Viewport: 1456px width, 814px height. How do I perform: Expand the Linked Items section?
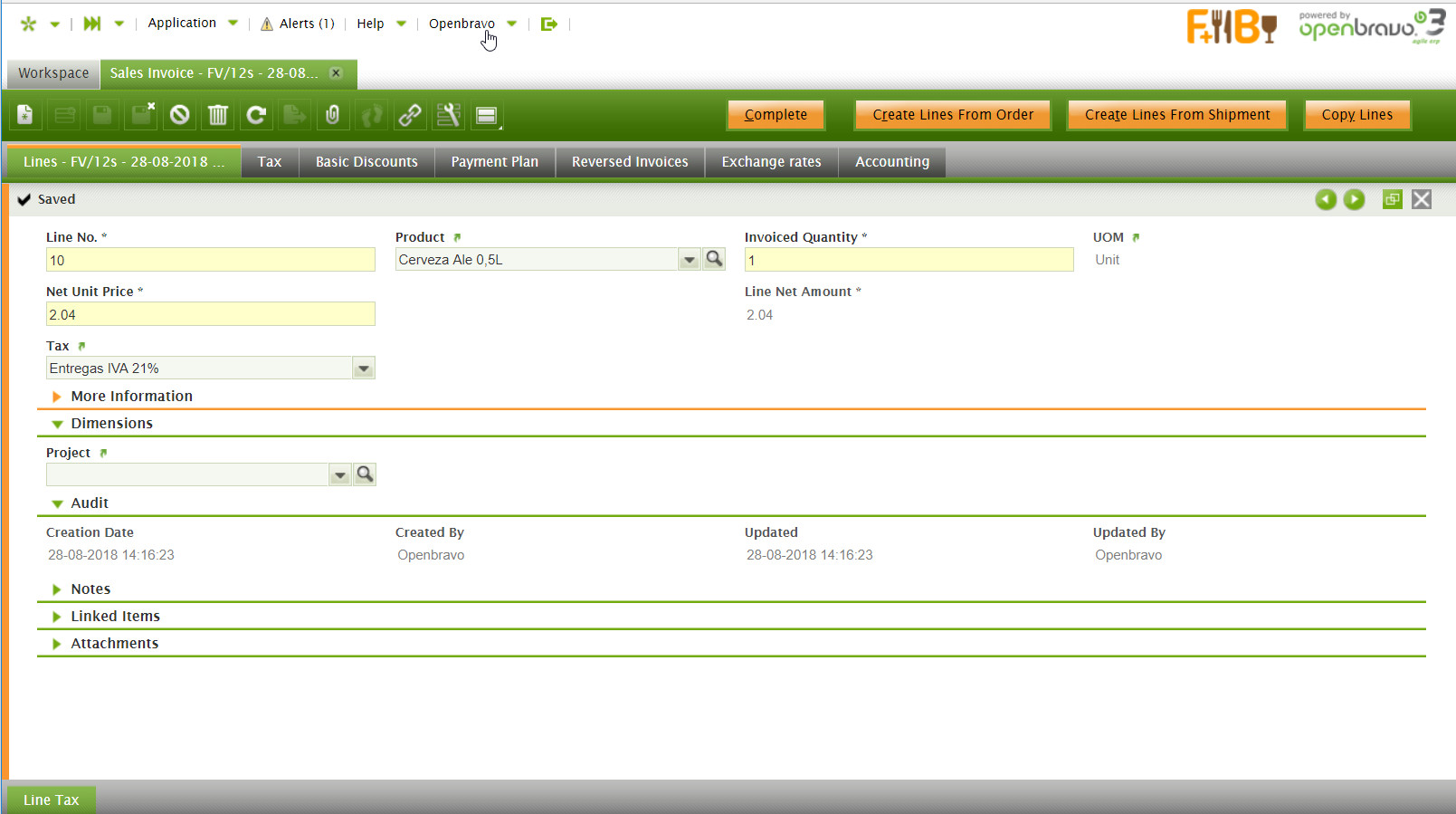[x=115, y=616]
